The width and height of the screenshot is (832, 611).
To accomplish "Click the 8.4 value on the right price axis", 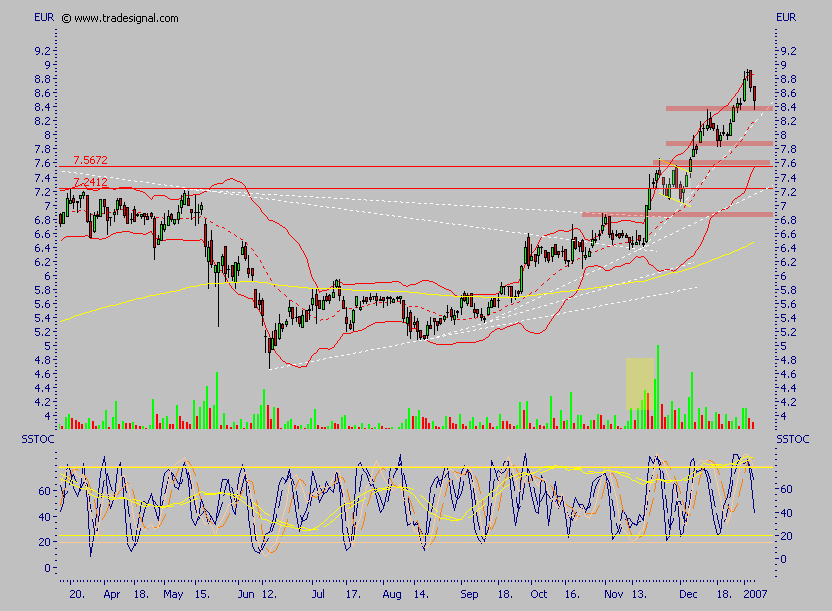I will point(788,107).
